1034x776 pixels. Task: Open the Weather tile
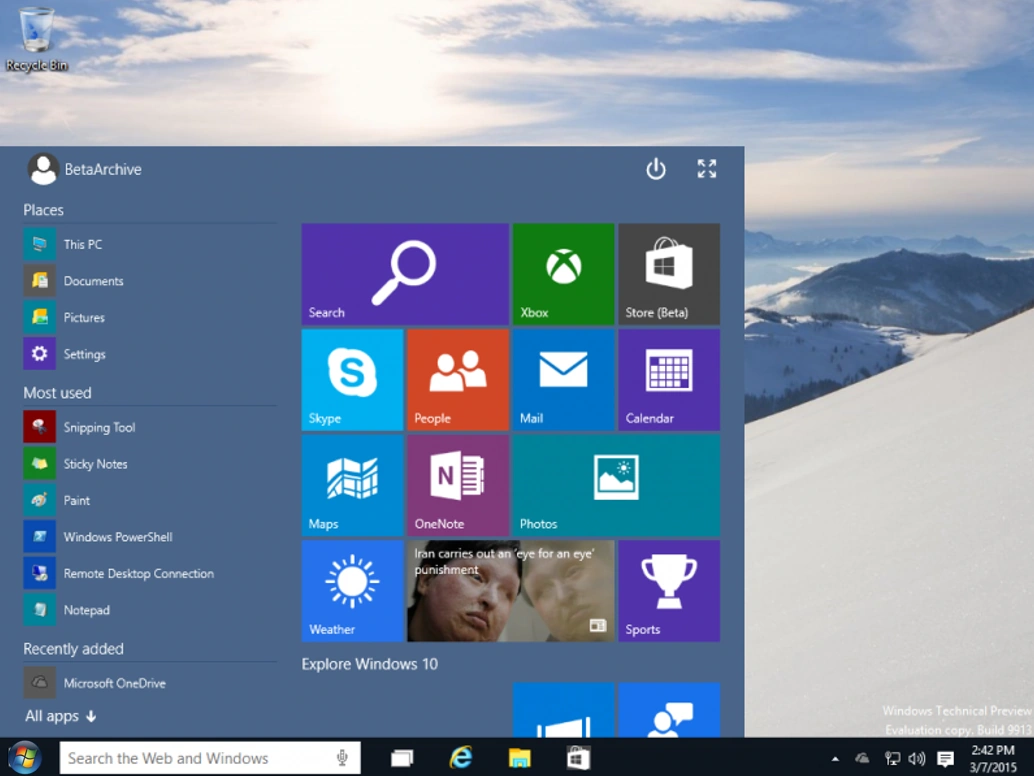pos(352,591)
